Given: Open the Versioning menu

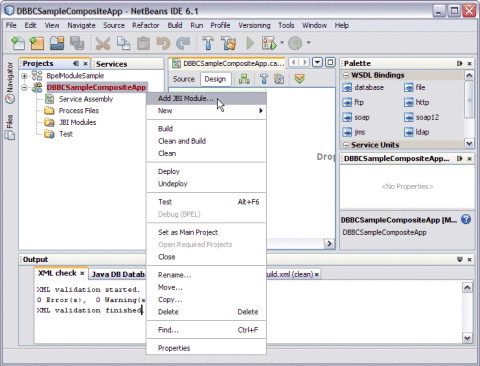Looking at the screenshot, I should tap(254, 26).
